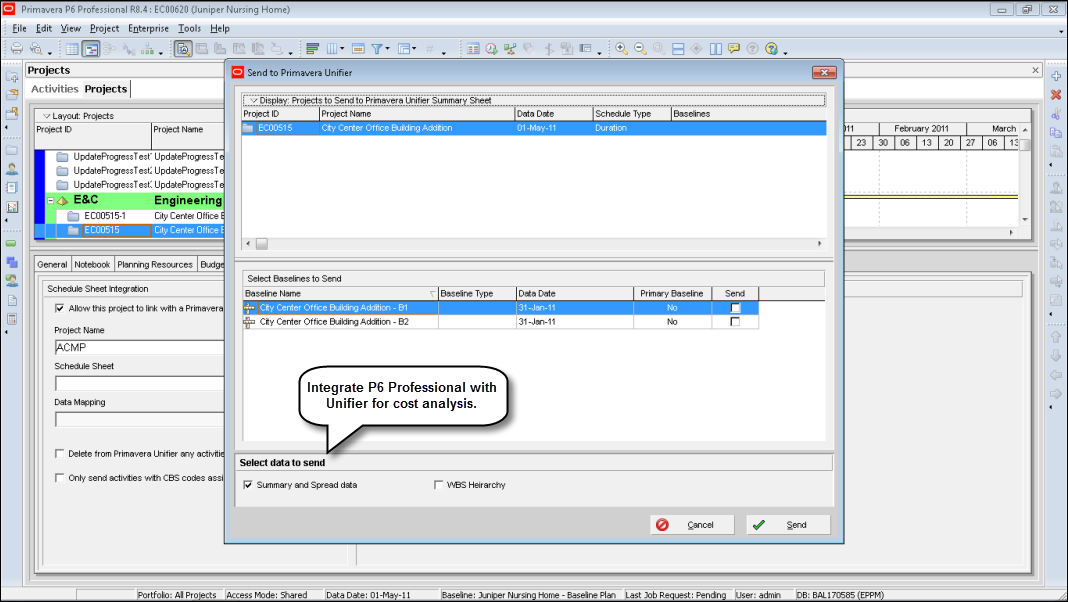Viewport: 1068px width, 602px height.
Task: Click the Project ID column header in dialog
Action: click(281, 114)
